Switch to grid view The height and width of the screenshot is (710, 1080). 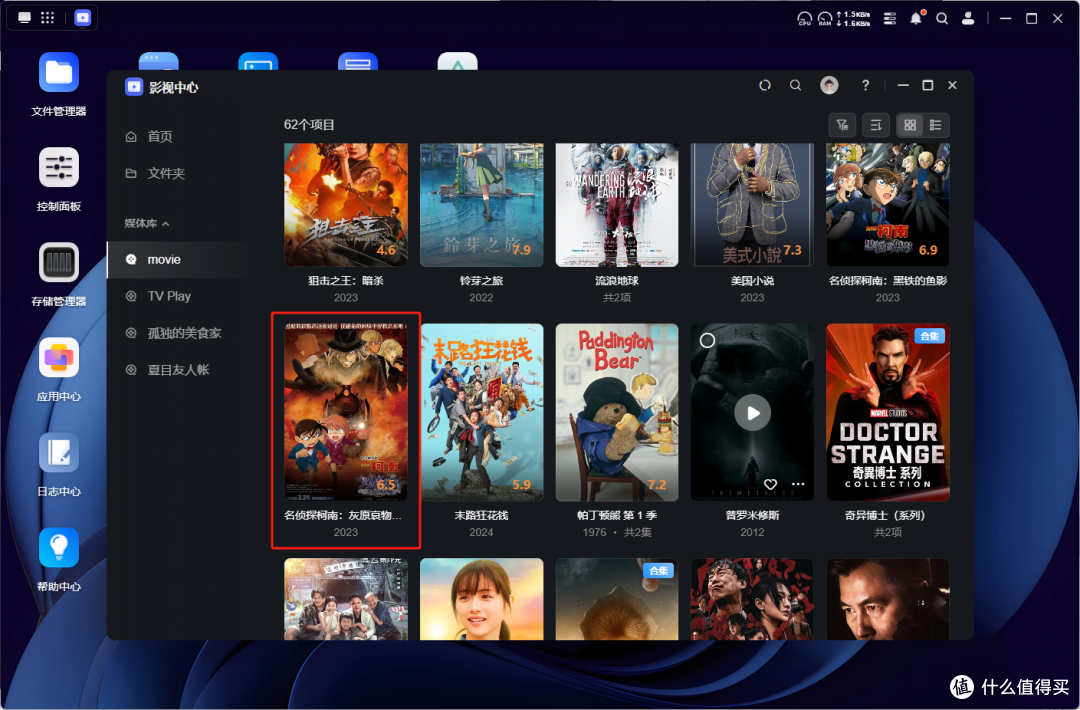coord(910,125)
